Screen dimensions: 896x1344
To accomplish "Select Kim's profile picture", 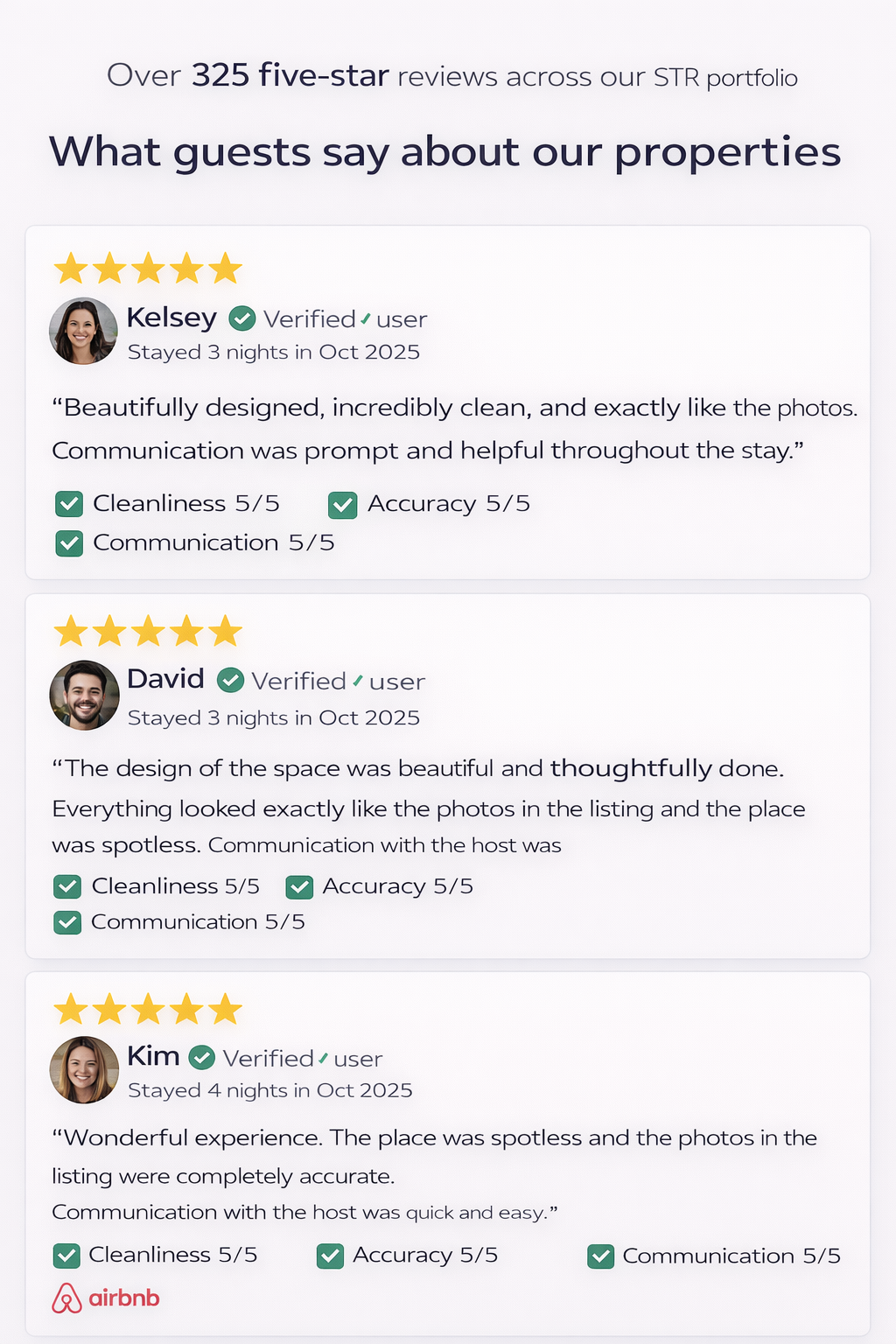I will (x=84, y=1069).
